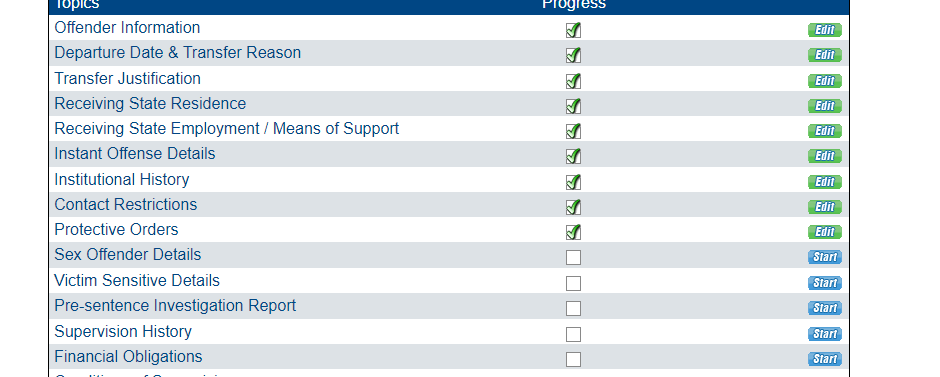Click Institutional History green checkmark
This screenshot has width=940, height=377.
[x=573, y=182]
